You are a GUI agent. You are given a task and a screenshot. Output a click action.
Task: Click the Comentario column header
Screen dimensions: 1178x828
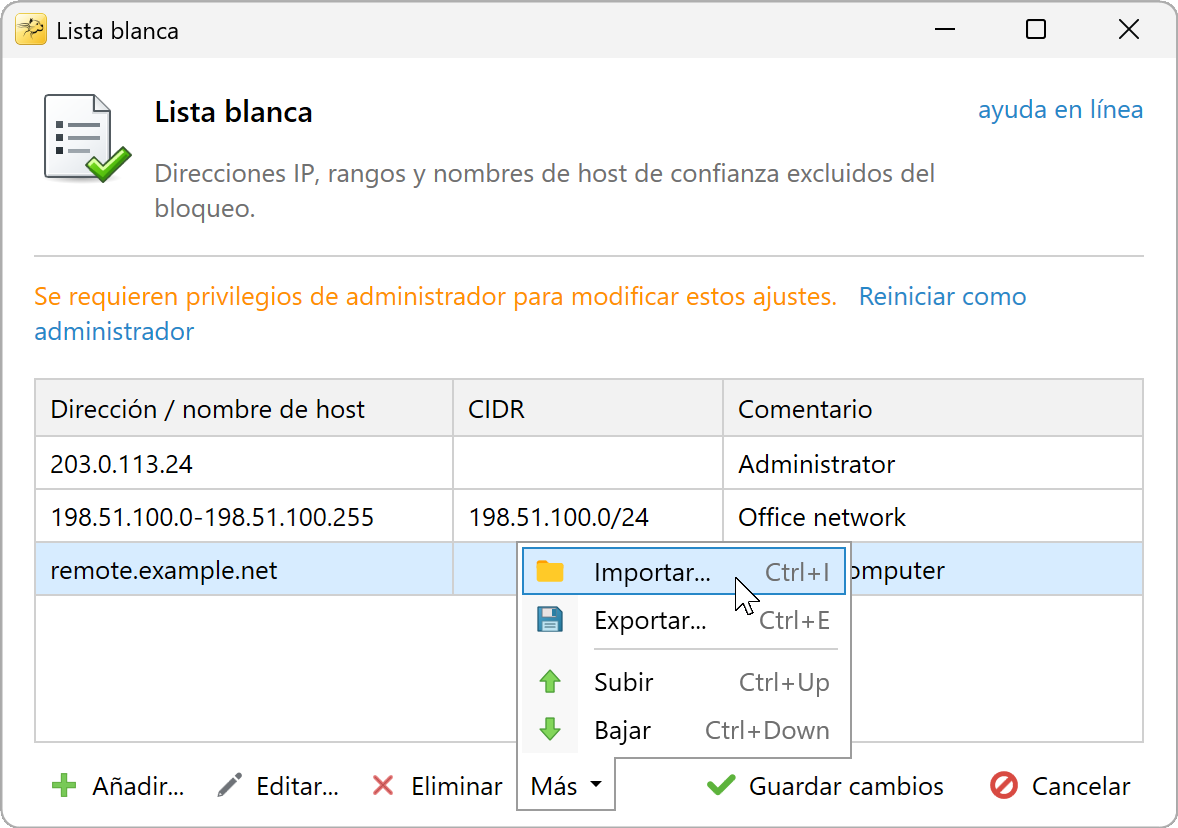click(932, 408)
